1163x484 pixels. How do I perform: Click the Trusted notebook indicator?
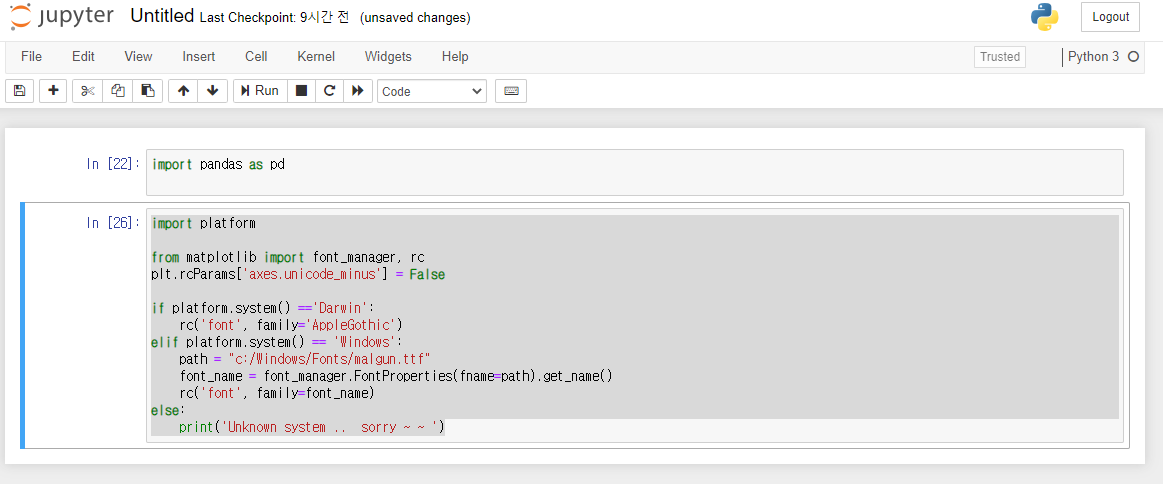[1000, 56]
